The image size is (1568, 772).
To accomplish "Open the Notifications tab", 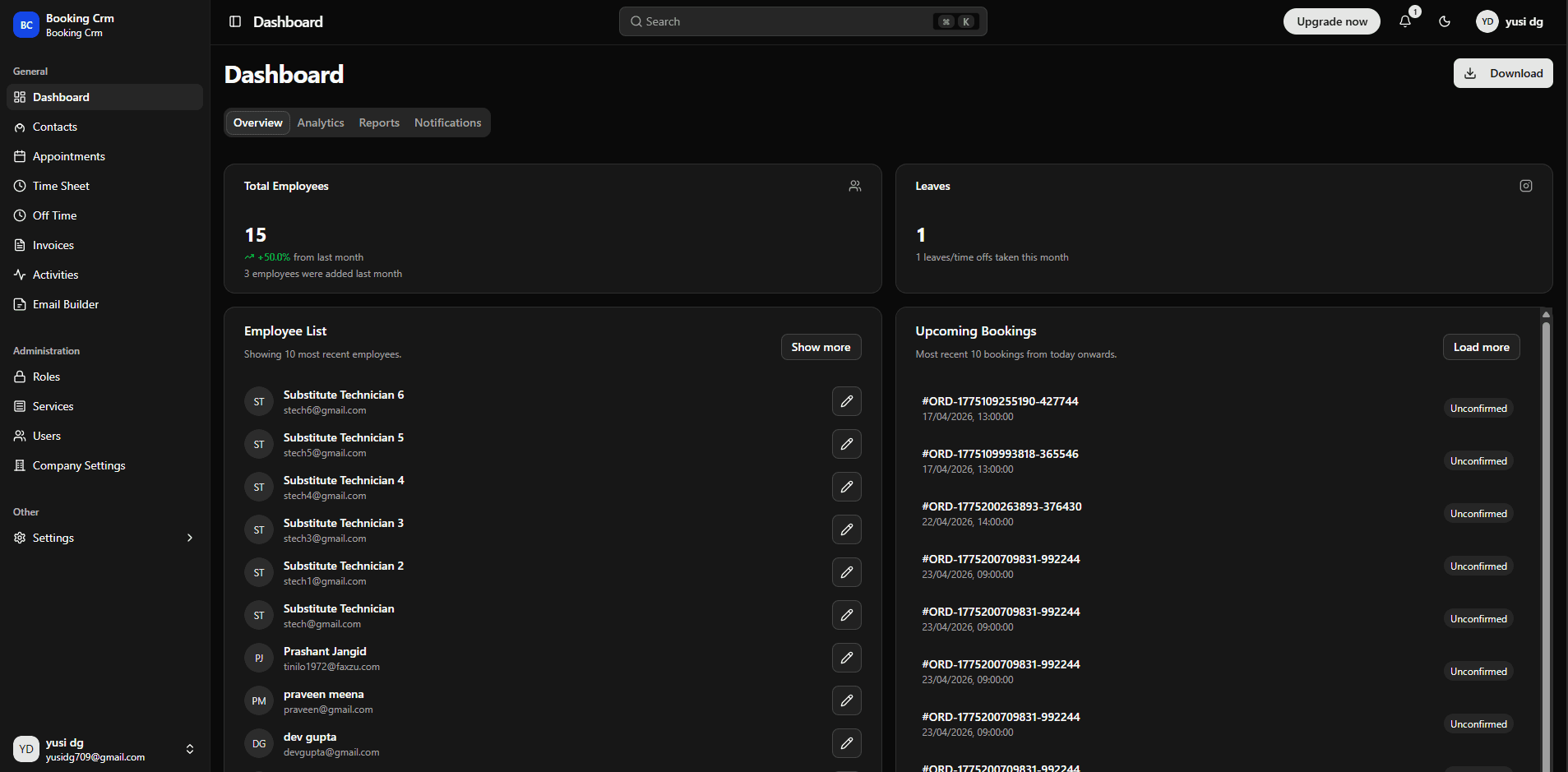I will (448, 123).
